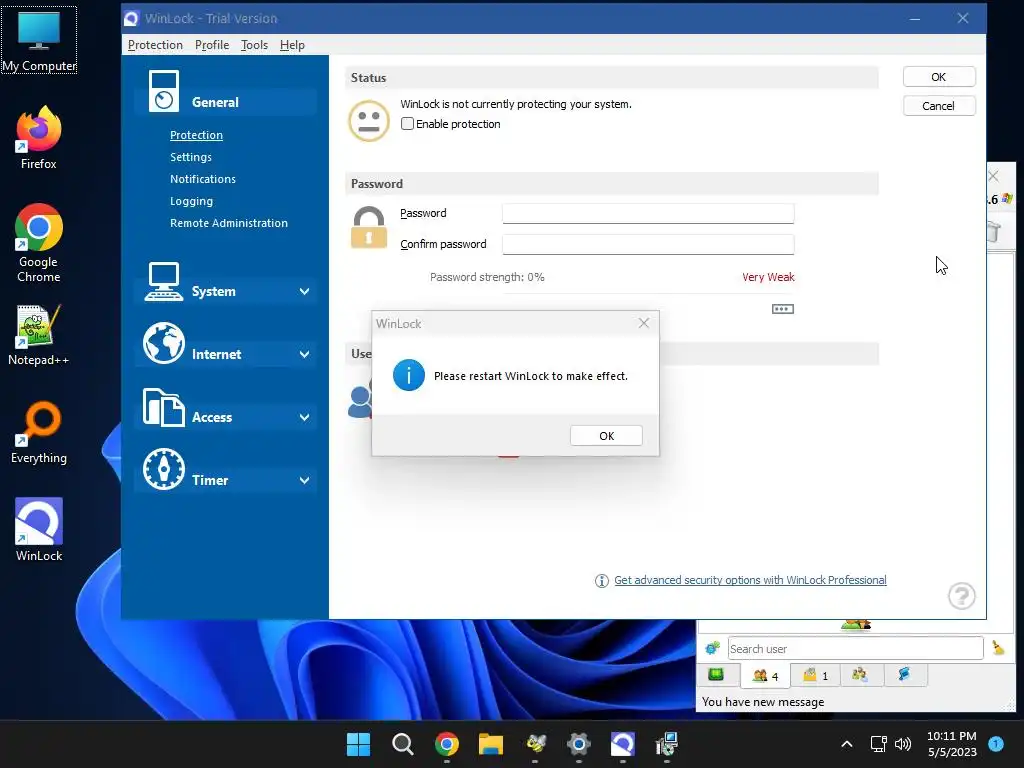1024x768 pixels.
Task: Click the Timer compass icon
Action: pos(164,469)
